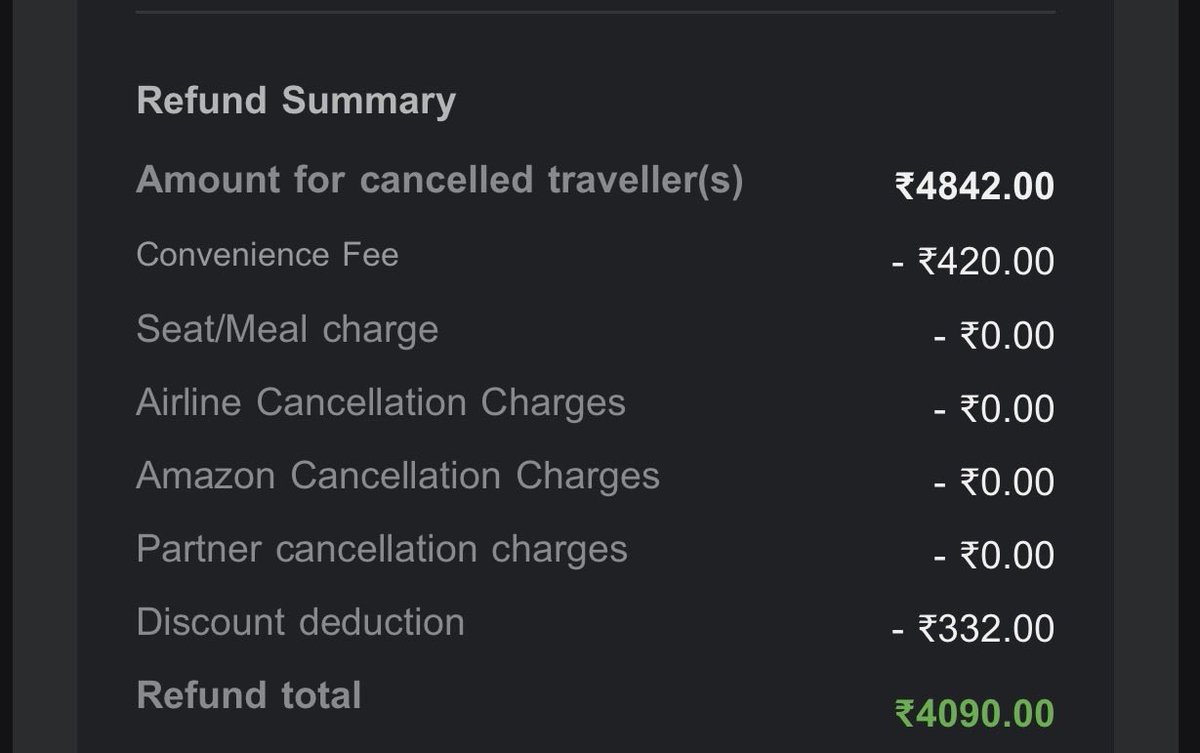Select the ₹4842.00 cancelled amount
The width and height of the screenshot is (1200, 753).
point(974,187)
